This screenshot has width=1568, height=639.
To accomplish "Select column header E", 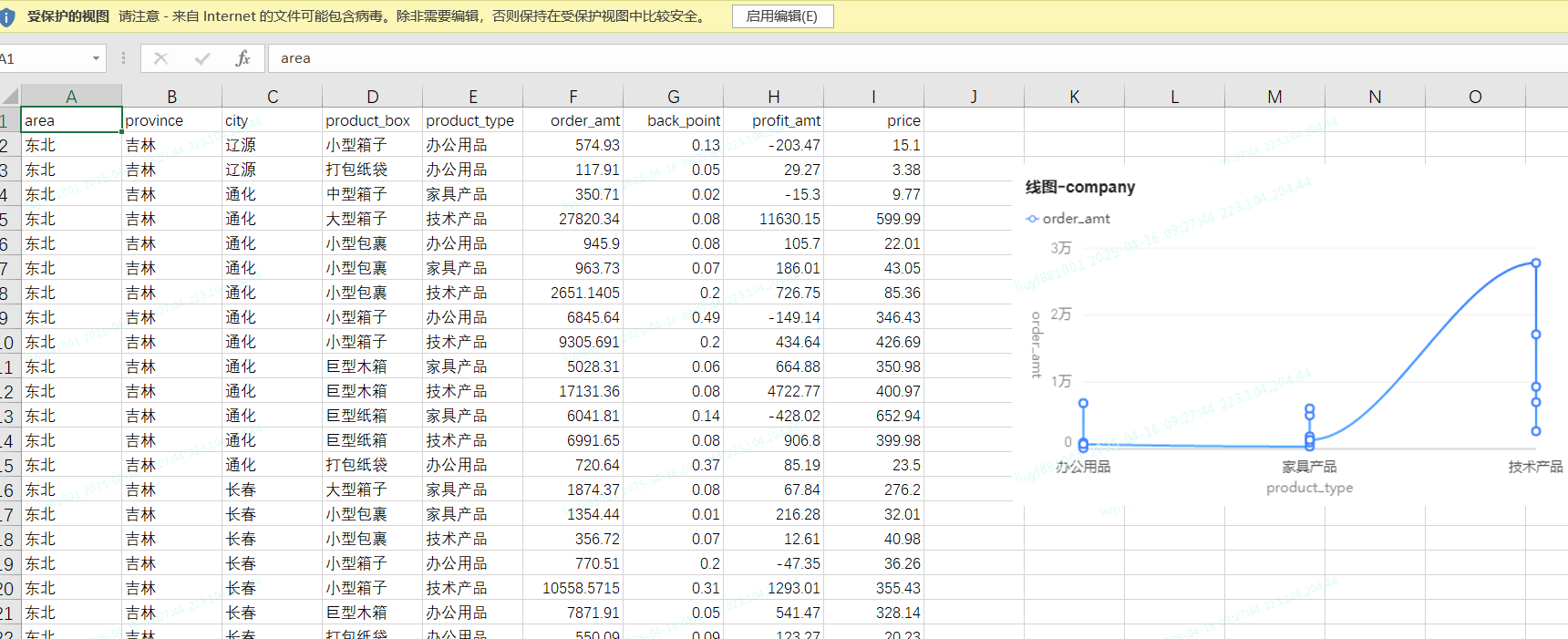I will (x=472, y=97).
